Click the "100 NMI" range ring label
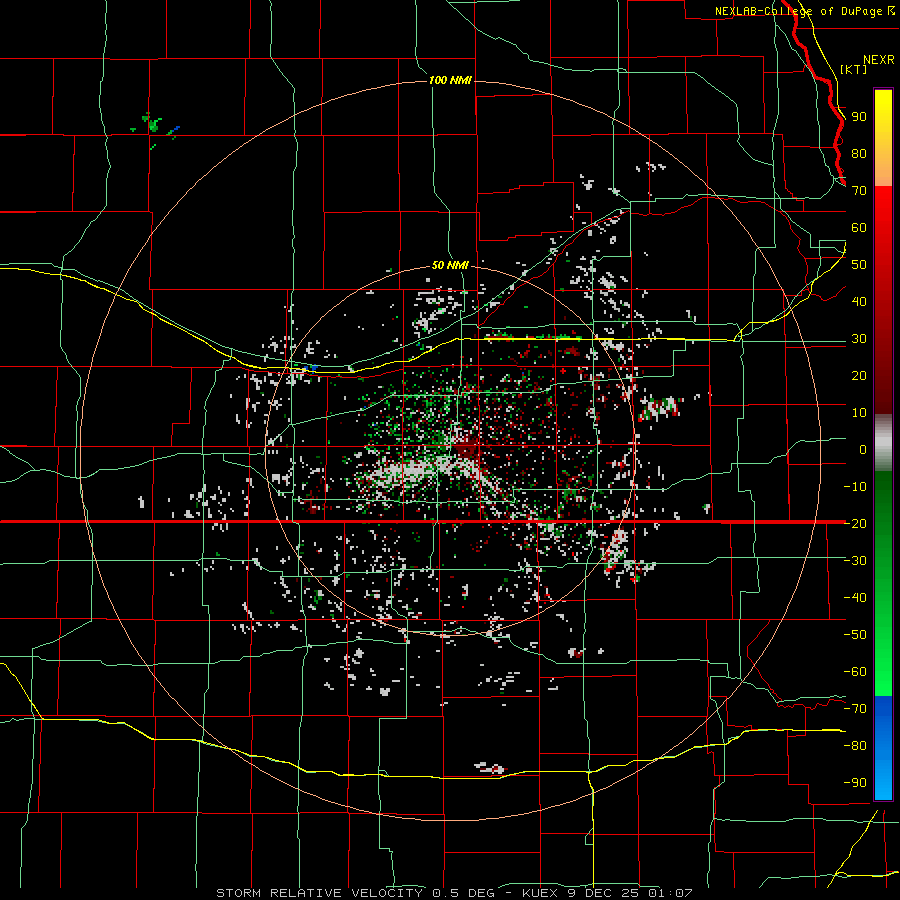Image resolution: width=900 pixels, height=900 pixels. pos(450,80)
